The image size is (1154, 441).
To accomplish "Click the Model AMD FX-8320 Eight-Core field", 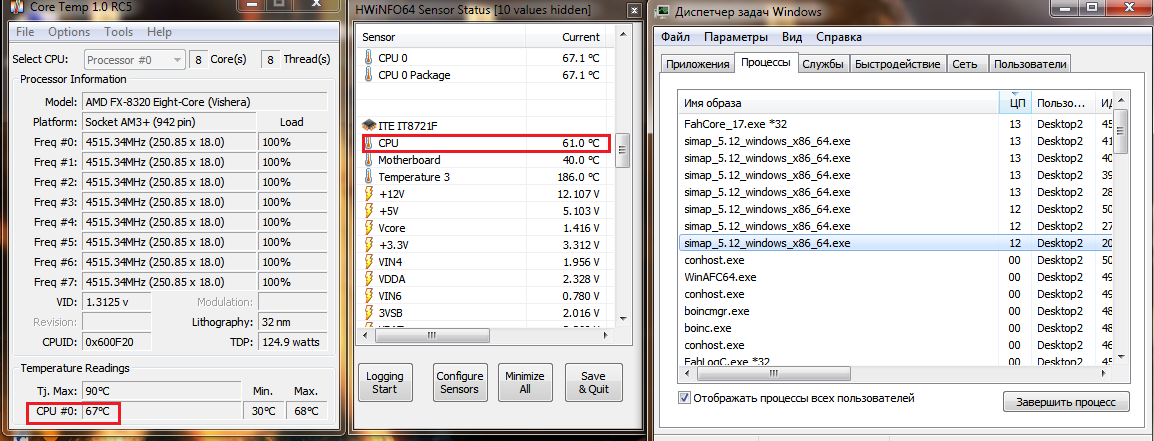I will (206, 102).
